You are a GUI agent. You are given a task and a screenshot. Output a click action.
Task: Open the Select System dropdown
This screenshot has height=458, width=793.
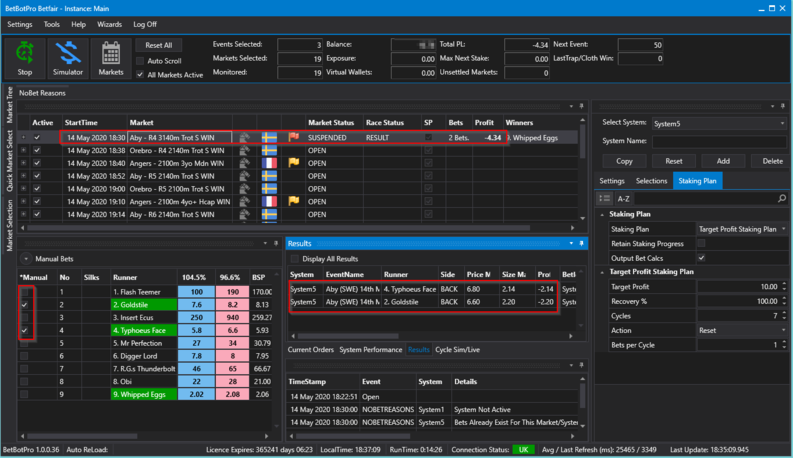click(719, 122)
